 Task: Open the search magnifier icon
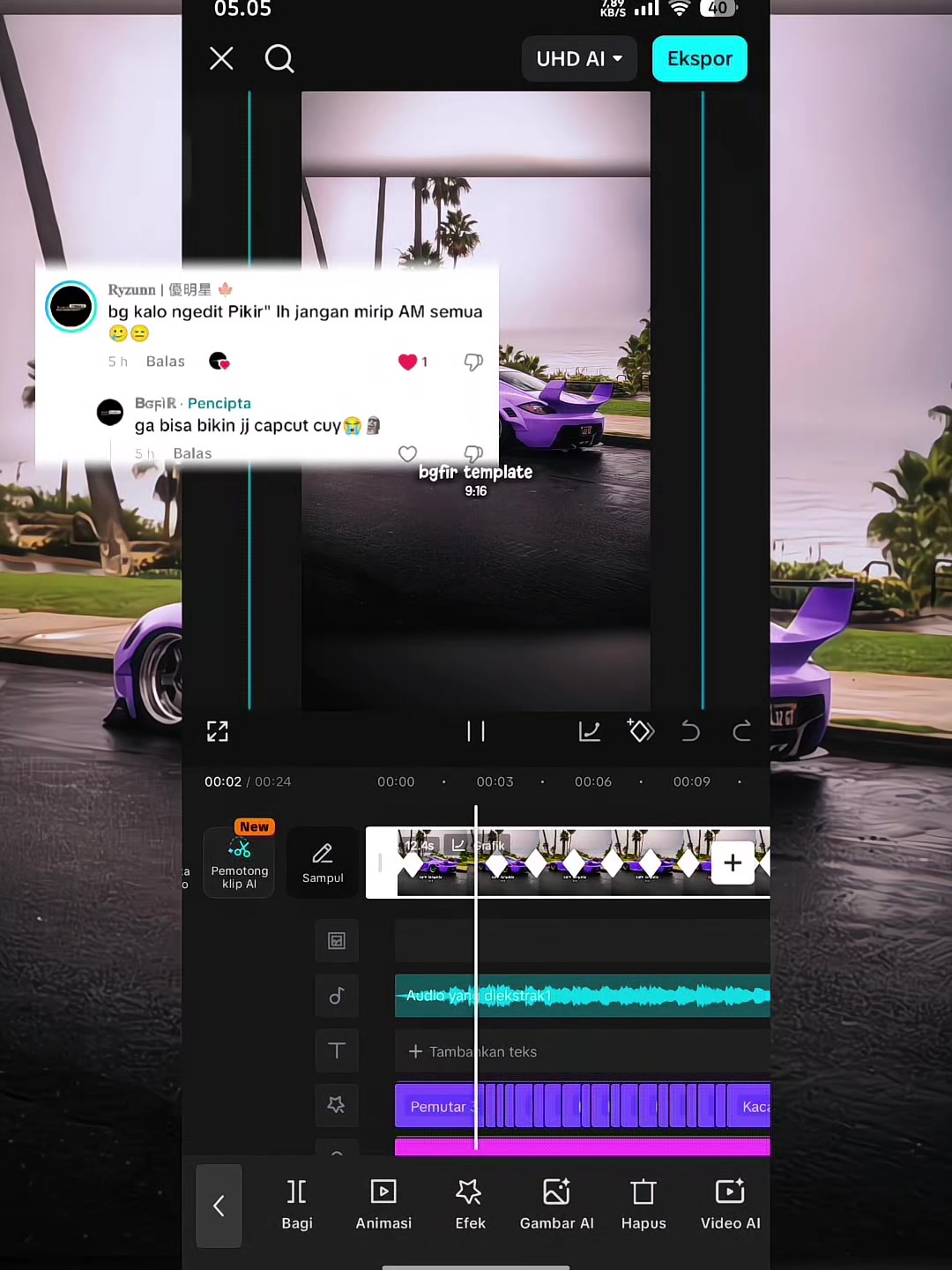pos(279,59)
